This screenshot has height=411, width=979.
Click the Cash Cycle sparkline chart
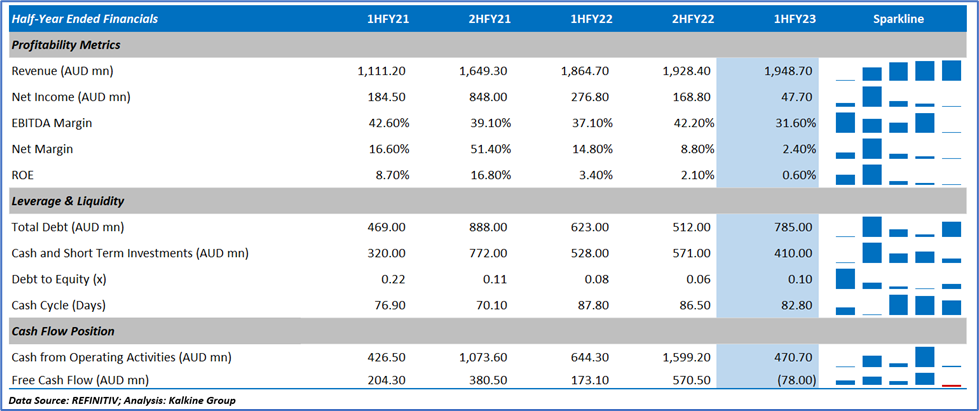click(897, 305)
